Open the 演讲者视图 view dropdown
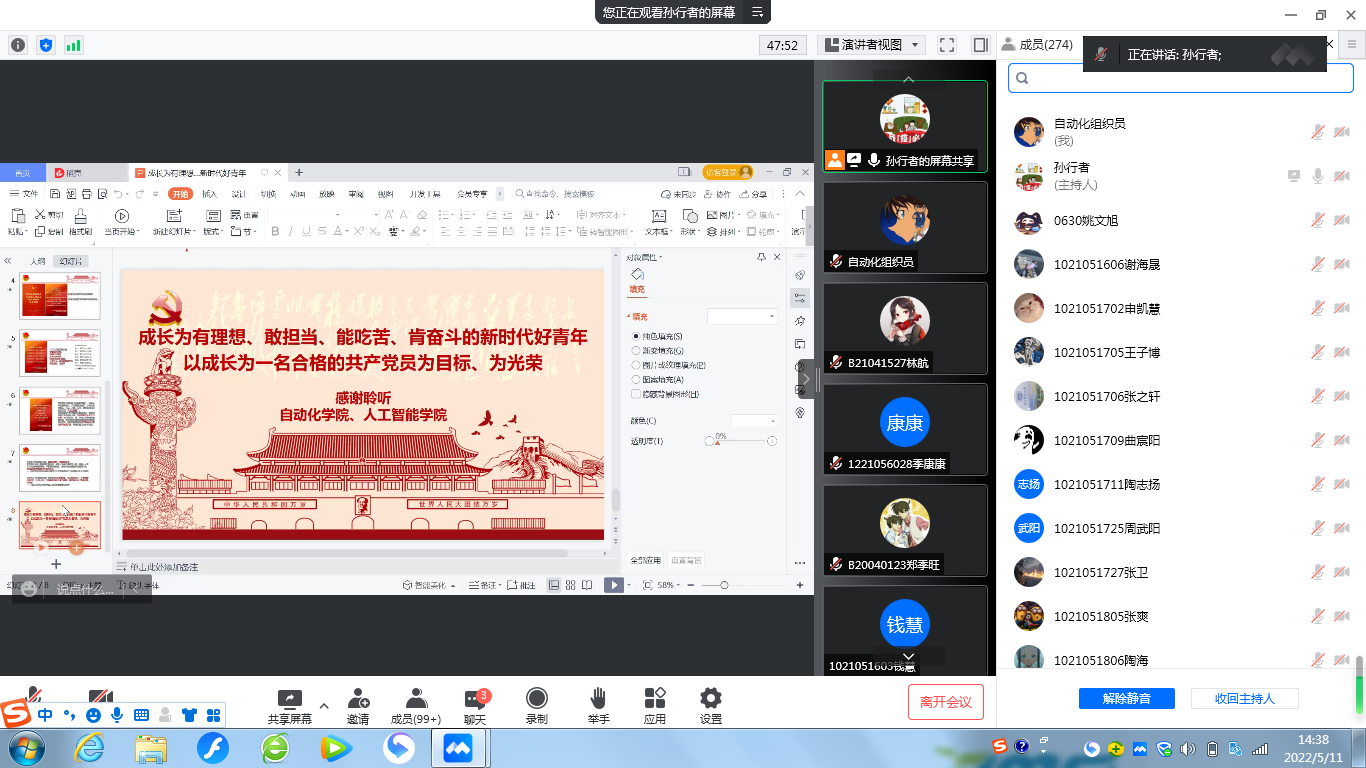The width and height of the screenshot is (1366, 768). pos(871,45)
